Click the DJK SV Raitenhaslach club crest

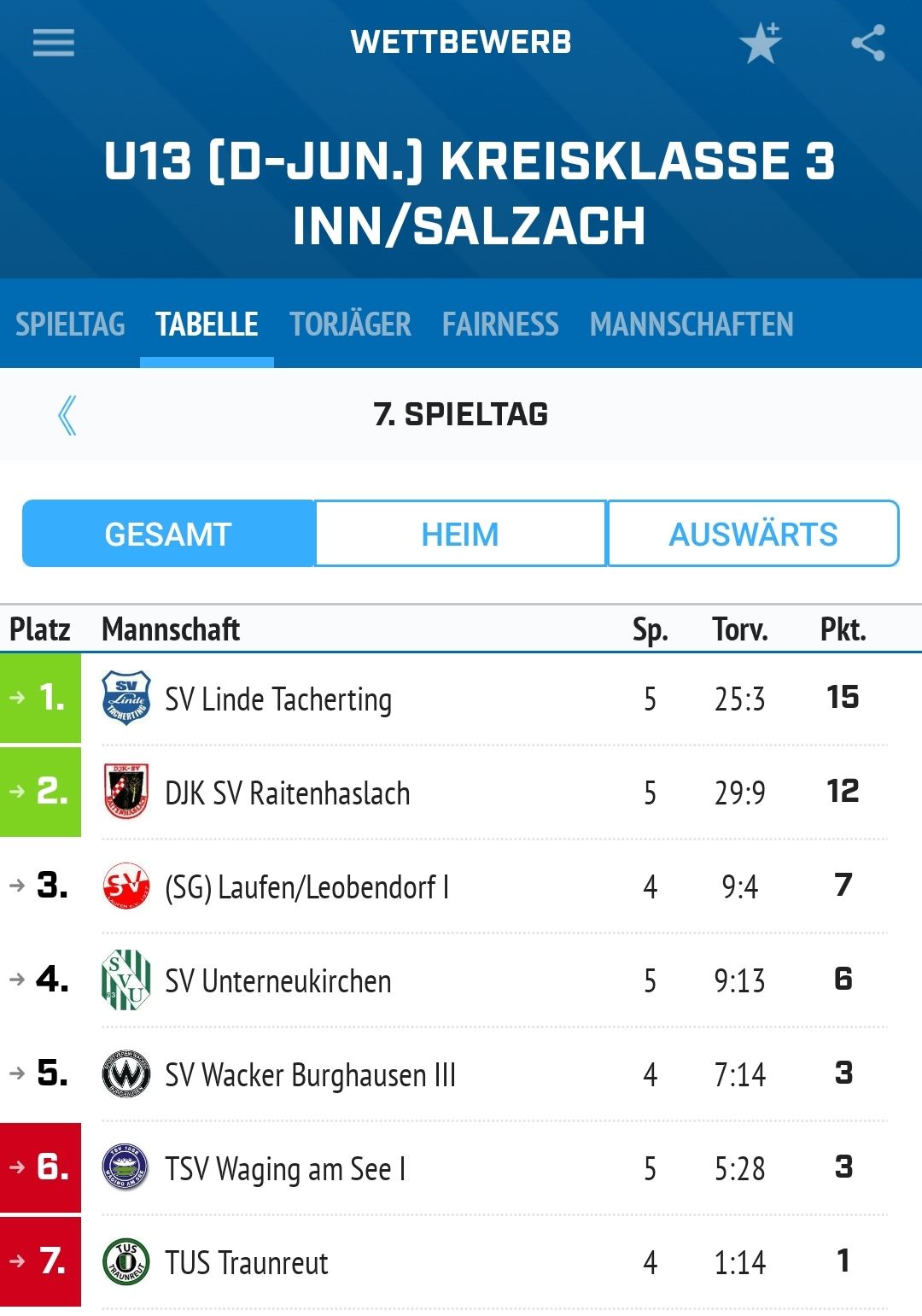coord(126,792)
